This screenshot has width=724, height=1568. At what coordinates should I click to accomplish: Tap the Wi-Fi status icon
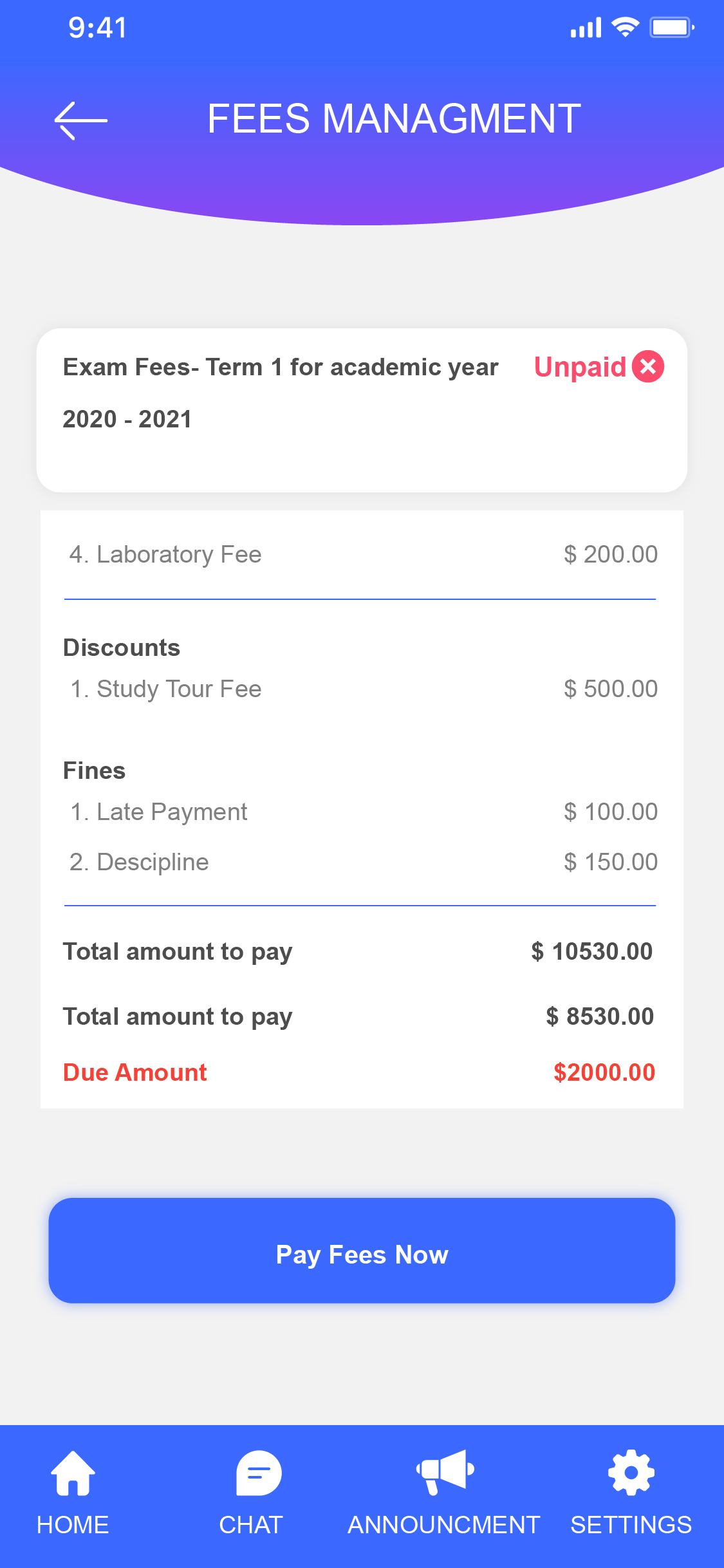point(625,28)
